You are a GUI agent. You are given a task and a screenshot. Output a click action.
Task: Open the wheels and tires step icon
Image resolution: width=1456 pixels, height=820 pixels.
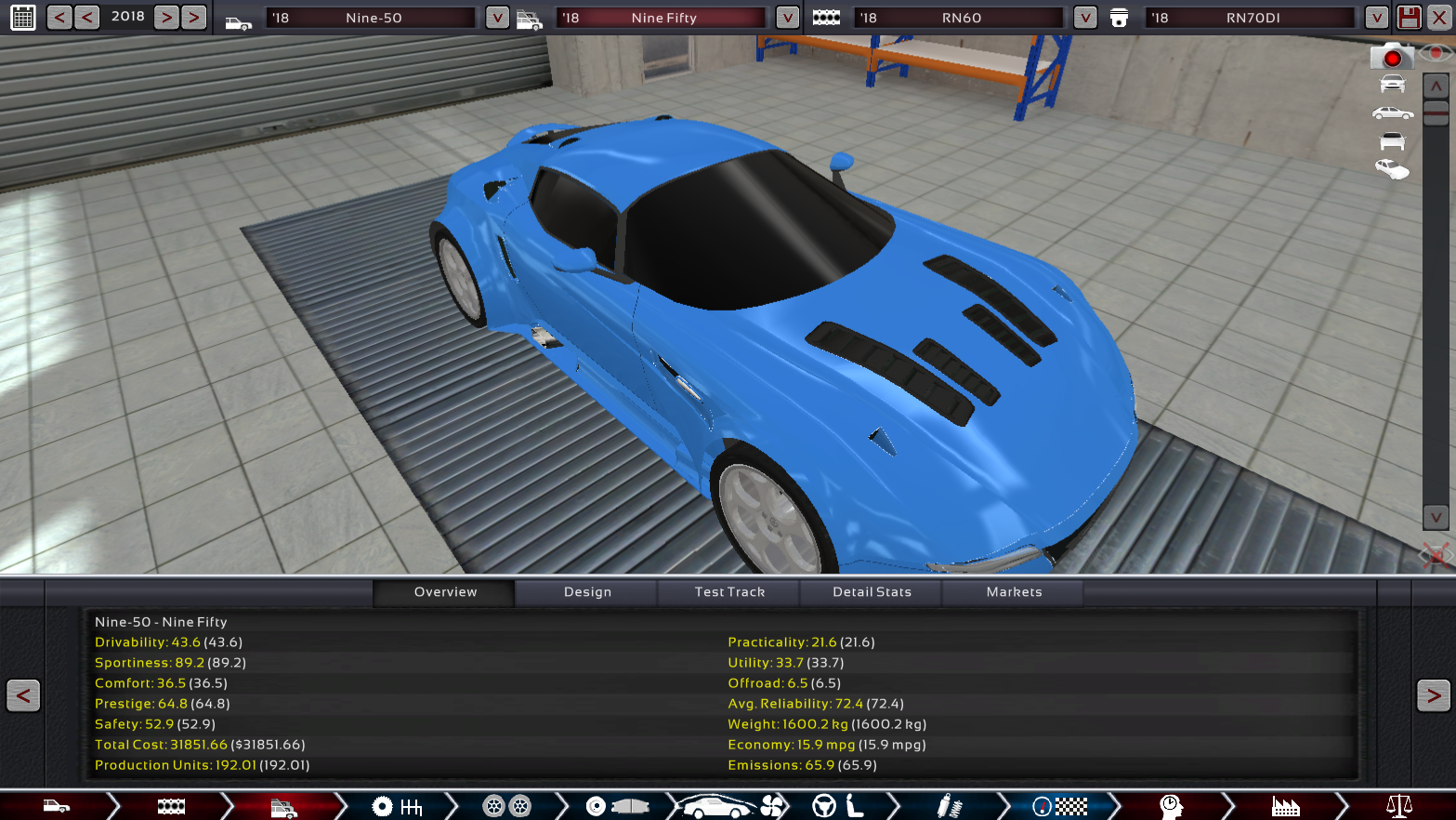point(506,806)
